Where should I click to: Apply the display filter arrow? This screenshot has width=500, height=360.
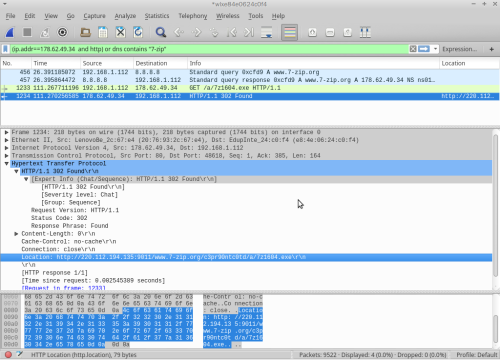pyautogui.click(x=424, y=49)
